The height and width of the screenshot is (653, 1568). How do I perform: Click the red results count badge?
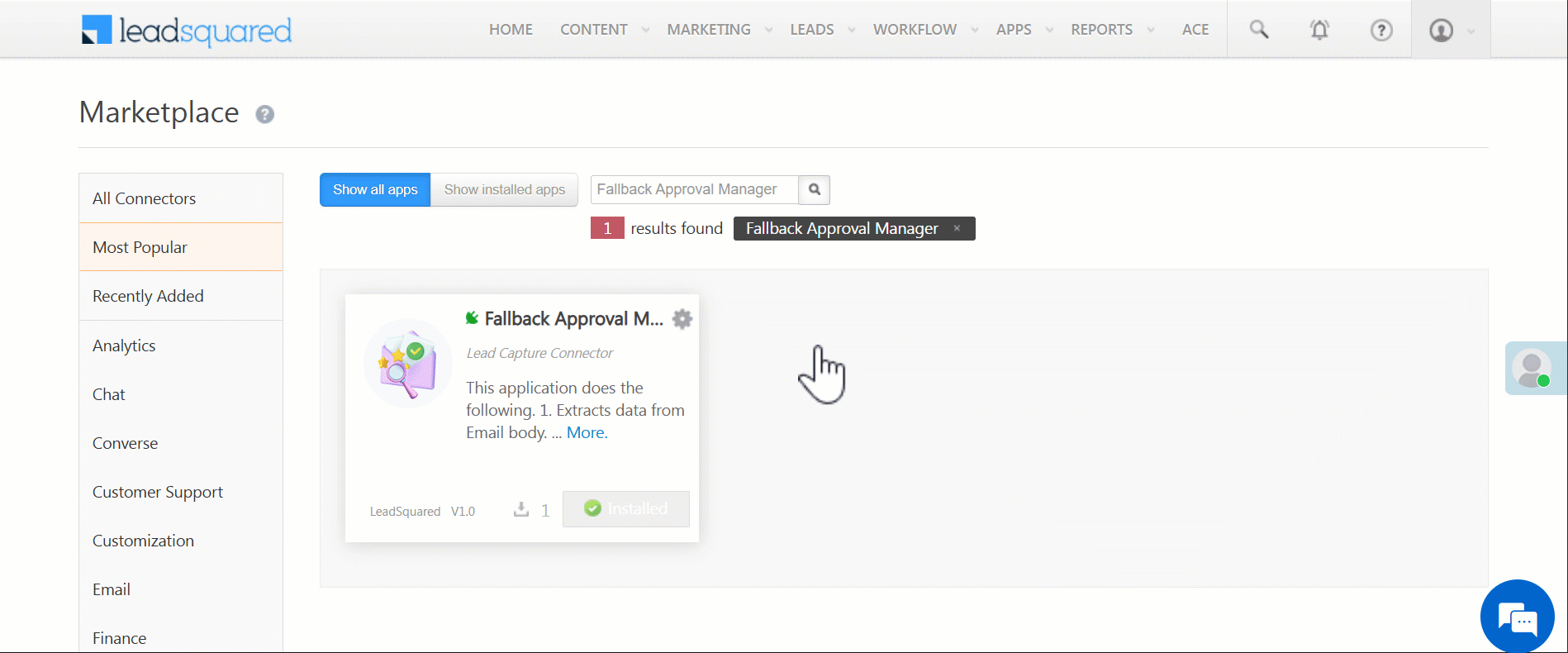(x=607, y=228)
